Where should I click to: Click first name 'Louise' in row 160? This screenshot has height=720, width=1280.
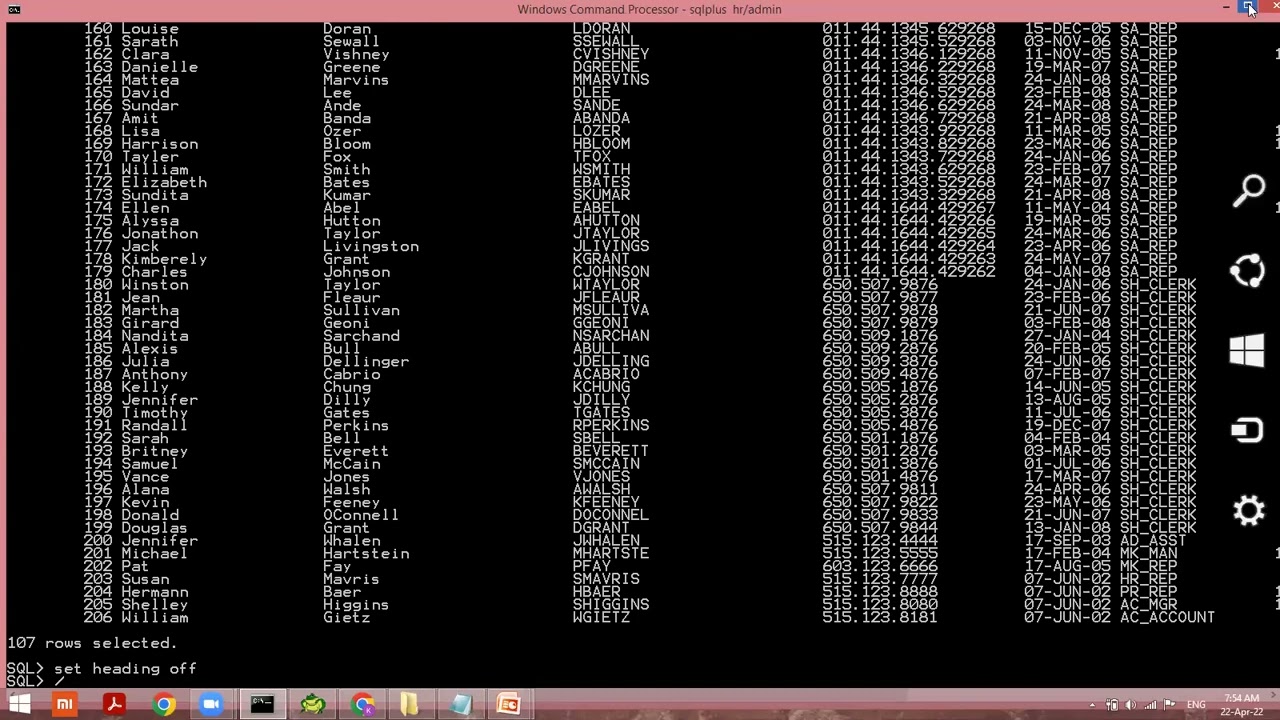(x=150, y=29)
